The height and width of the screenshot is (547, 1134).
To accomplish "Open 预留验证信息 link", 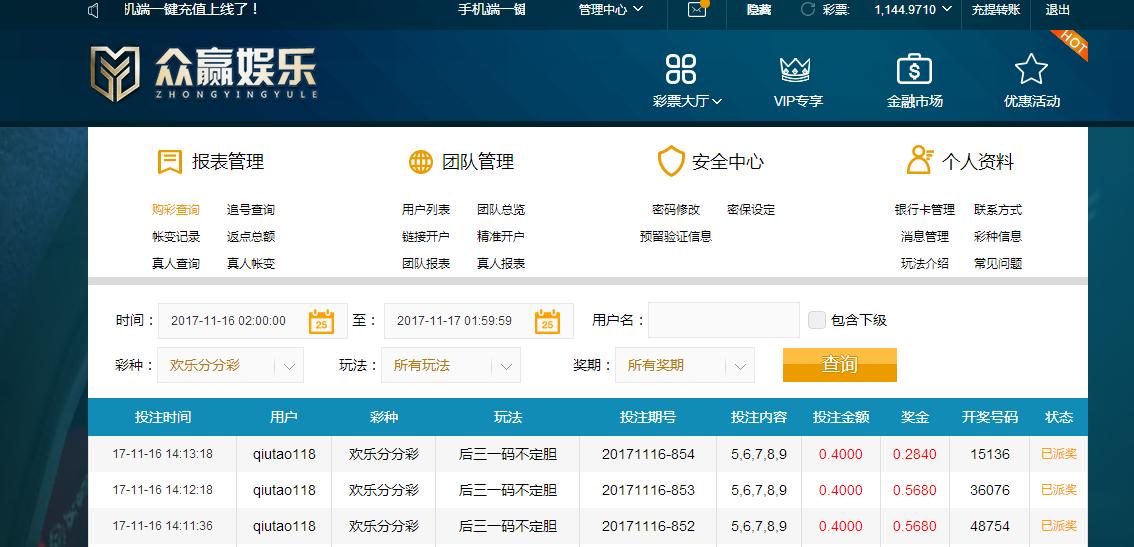I will pyautogui.click(x=676, y=237).
